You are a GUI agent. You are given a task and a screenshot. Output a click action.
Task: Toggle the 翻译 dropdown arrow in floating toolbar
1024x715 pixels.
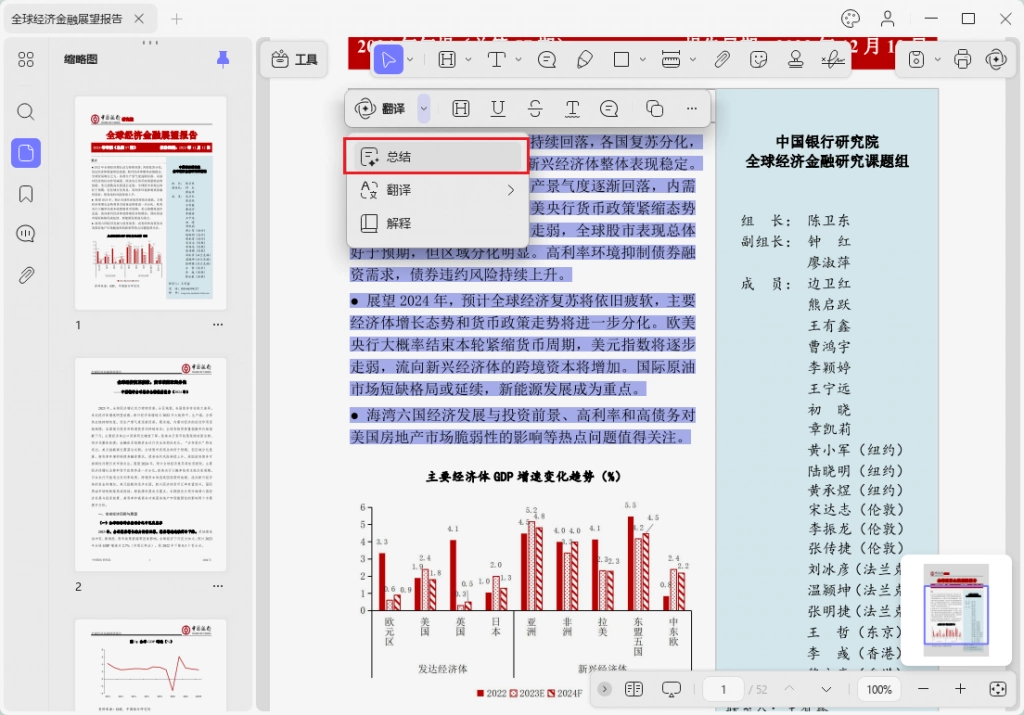click(x=424, y=108)
